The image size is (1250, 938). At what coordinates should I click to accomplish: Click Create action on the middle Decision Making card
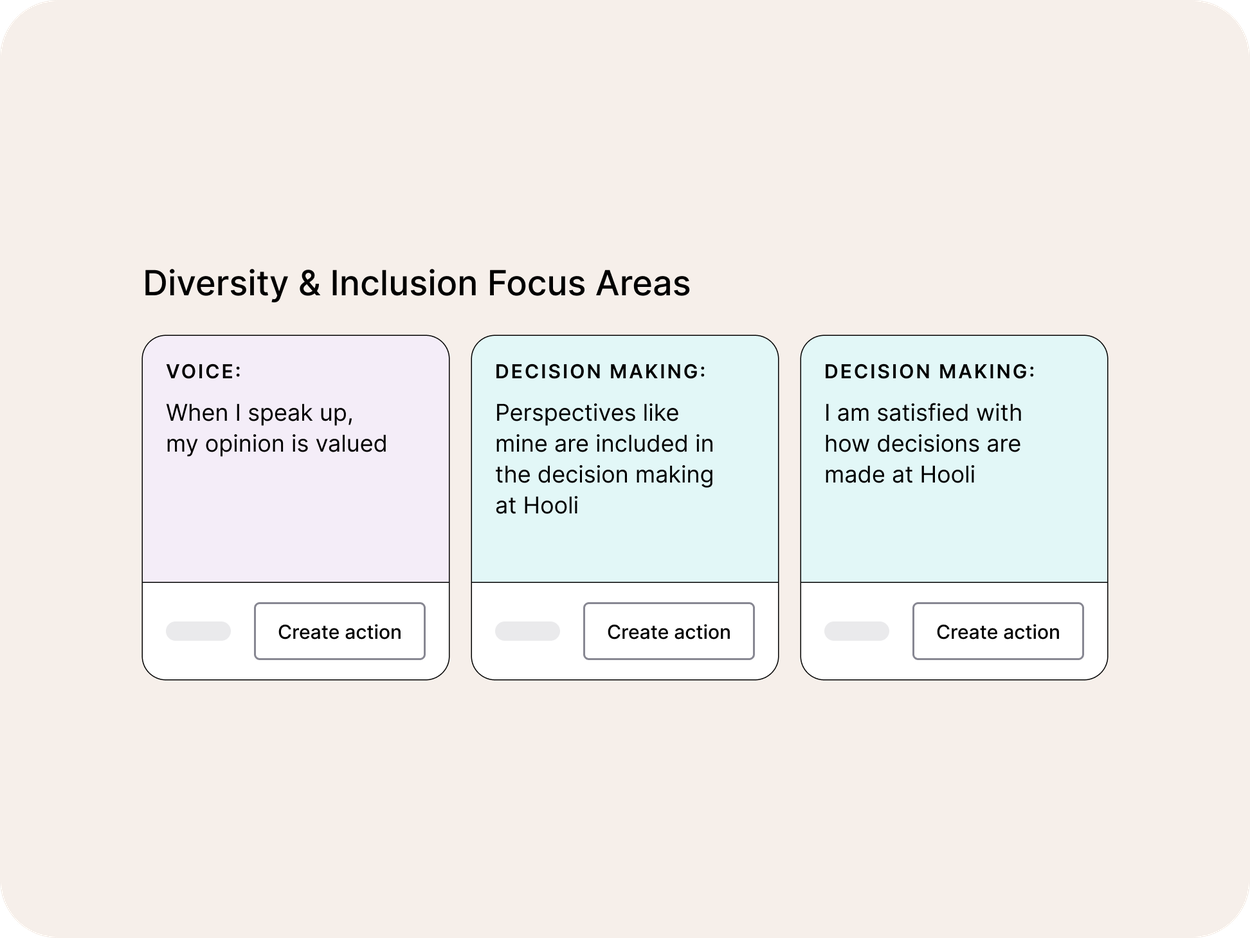click(668, 631)
